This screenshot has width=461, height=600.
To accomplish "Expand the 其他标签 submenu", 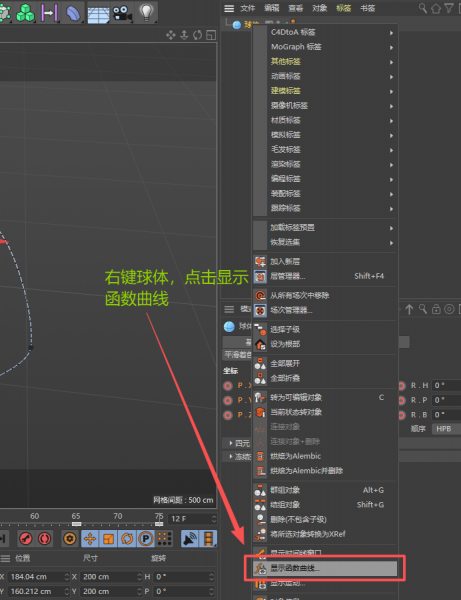I will tap(325, 61).
